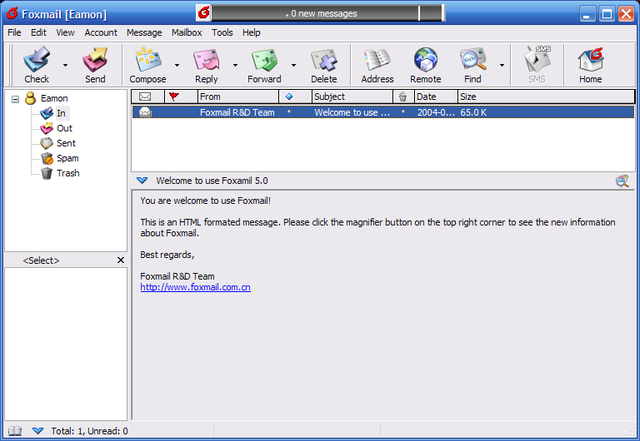The height and width of the screenshot is (441, 640).
Task: Click magnifier button to view HTML message
Action: [622, 180]
